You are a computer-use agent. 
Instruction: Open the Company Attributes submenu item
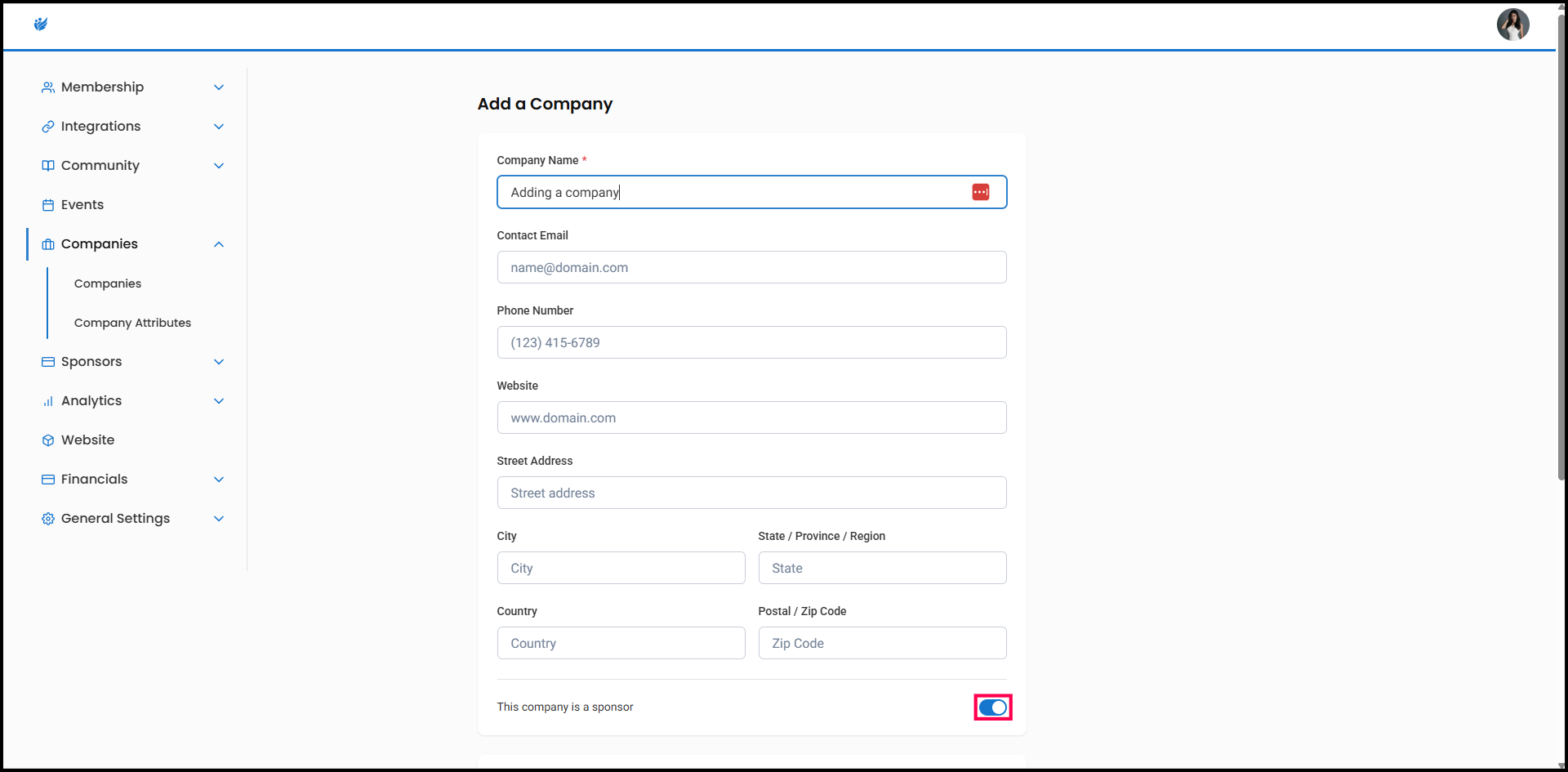132,323
